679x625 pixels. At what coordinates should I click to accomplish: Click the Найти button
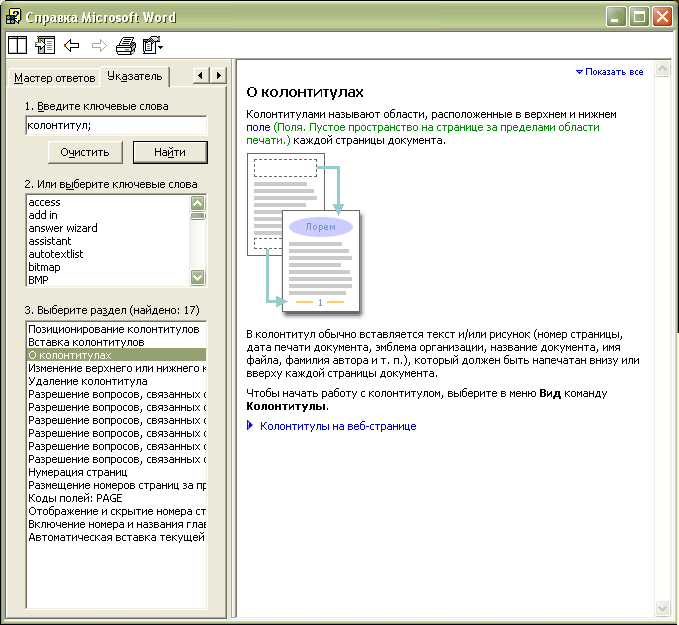(x=170, y=152)
